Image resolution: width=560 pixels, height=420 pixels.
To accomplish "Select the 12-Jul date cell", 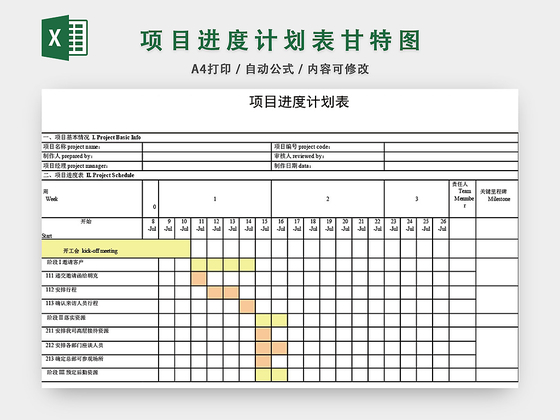I will pos(216,228).
